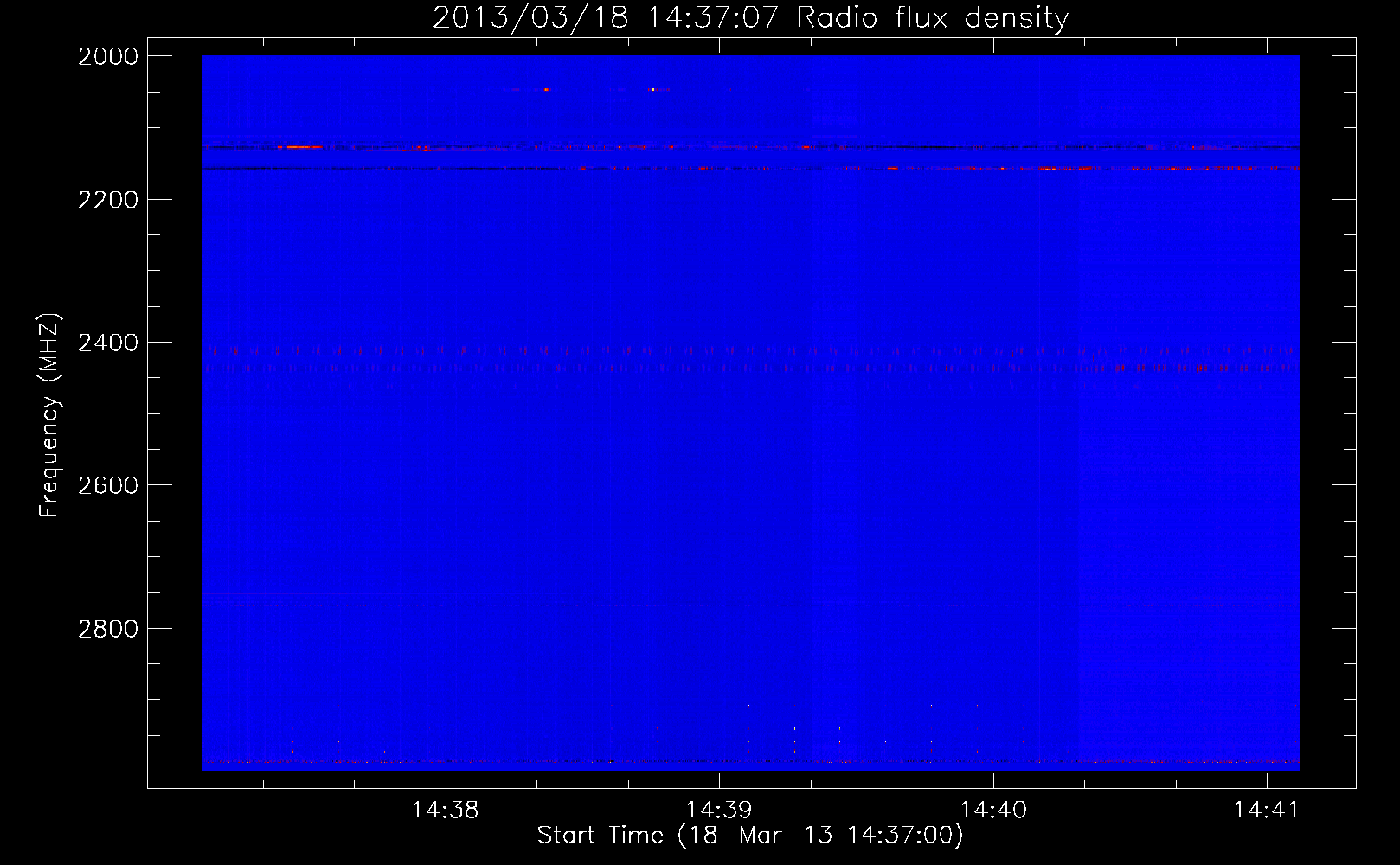Select the 2400 frequency tick label
1400x865 pixels.
pyautogui.click(x=108, y=343)
